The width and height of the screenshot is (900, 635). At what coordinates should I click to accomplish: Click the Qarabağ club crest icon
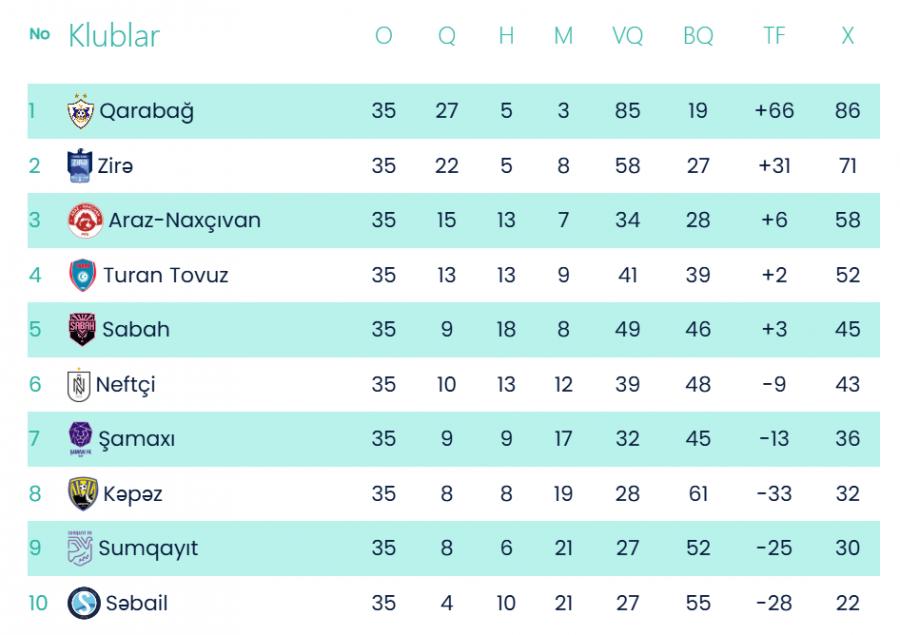(81, 111)
